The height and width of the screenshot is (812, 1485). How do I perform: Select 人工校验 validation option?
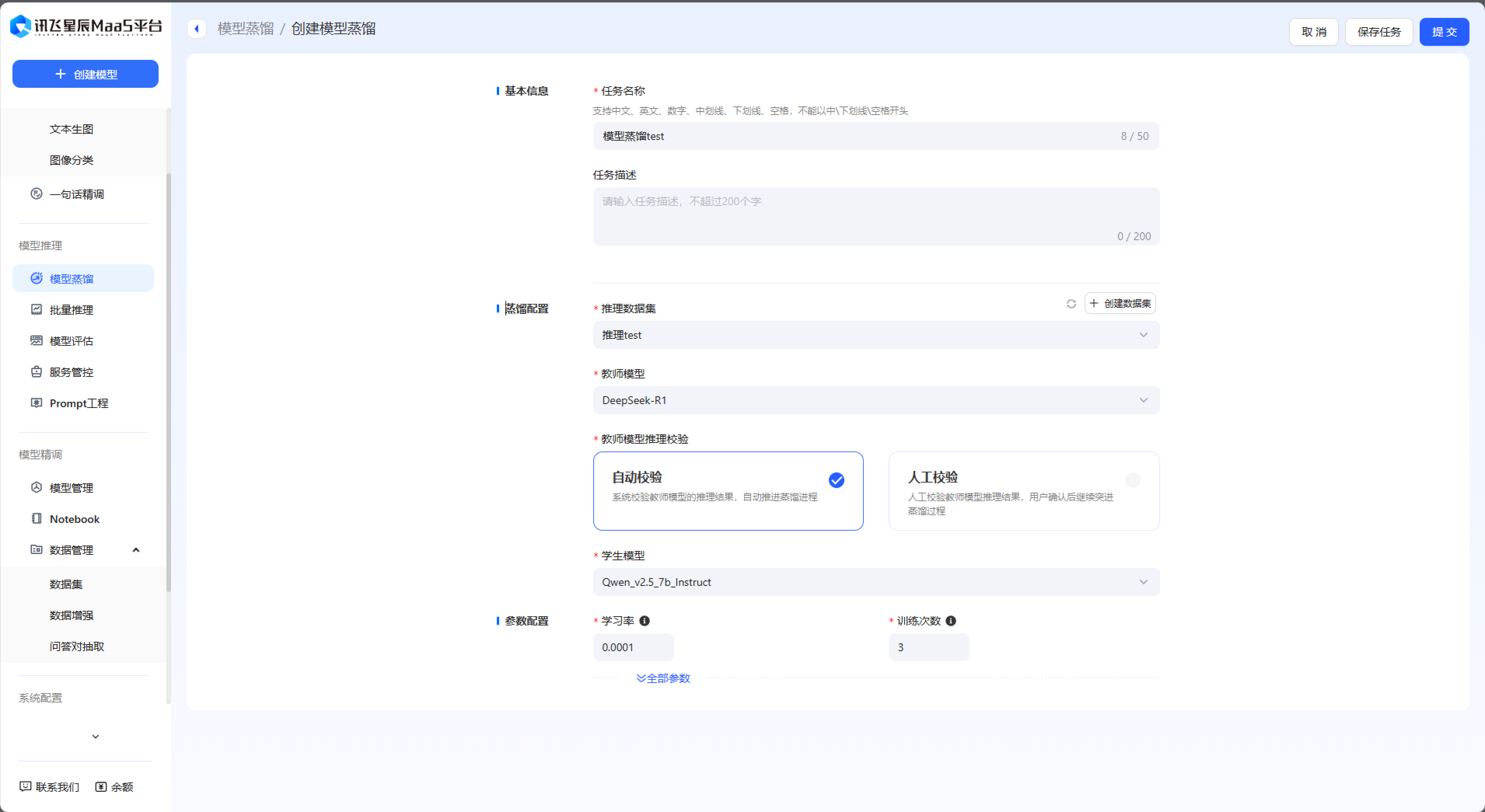coord(1024,491)
